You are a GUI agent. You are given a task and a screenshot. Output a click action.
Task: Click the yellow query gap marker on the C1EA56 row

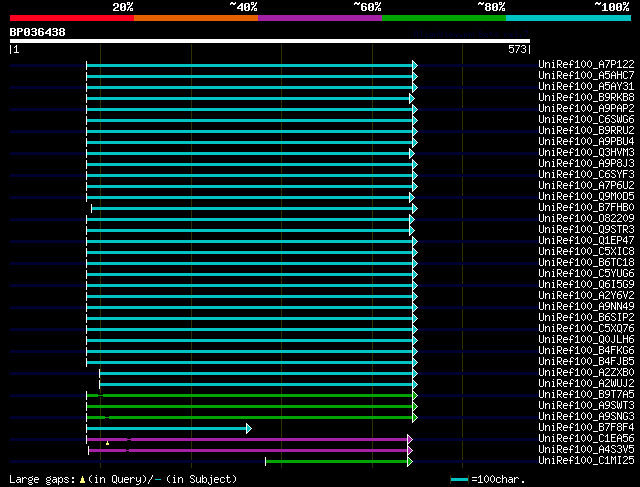pyautogui.click(x=107, y=443)
